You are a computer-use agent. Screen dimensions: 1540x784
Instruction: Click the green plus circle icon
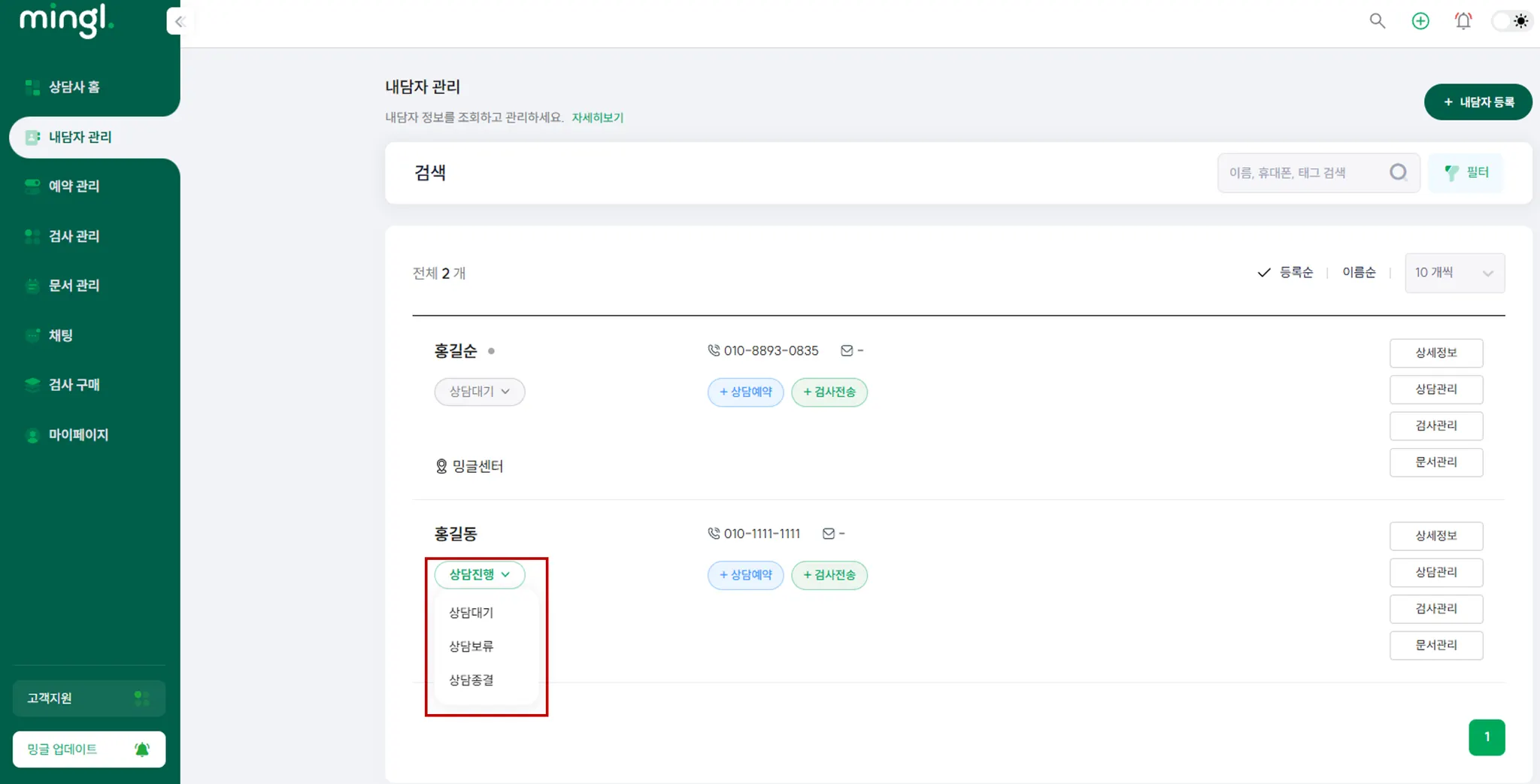click(1420, 21)
